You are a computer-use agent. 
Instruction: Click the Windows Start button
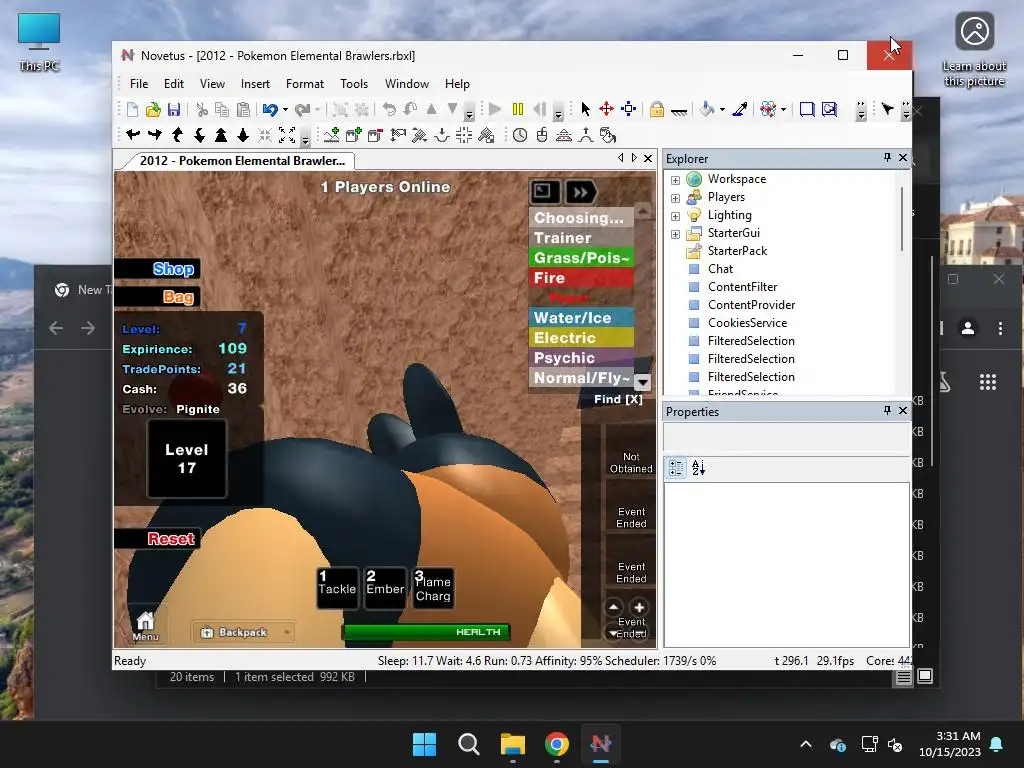[424, 744]
